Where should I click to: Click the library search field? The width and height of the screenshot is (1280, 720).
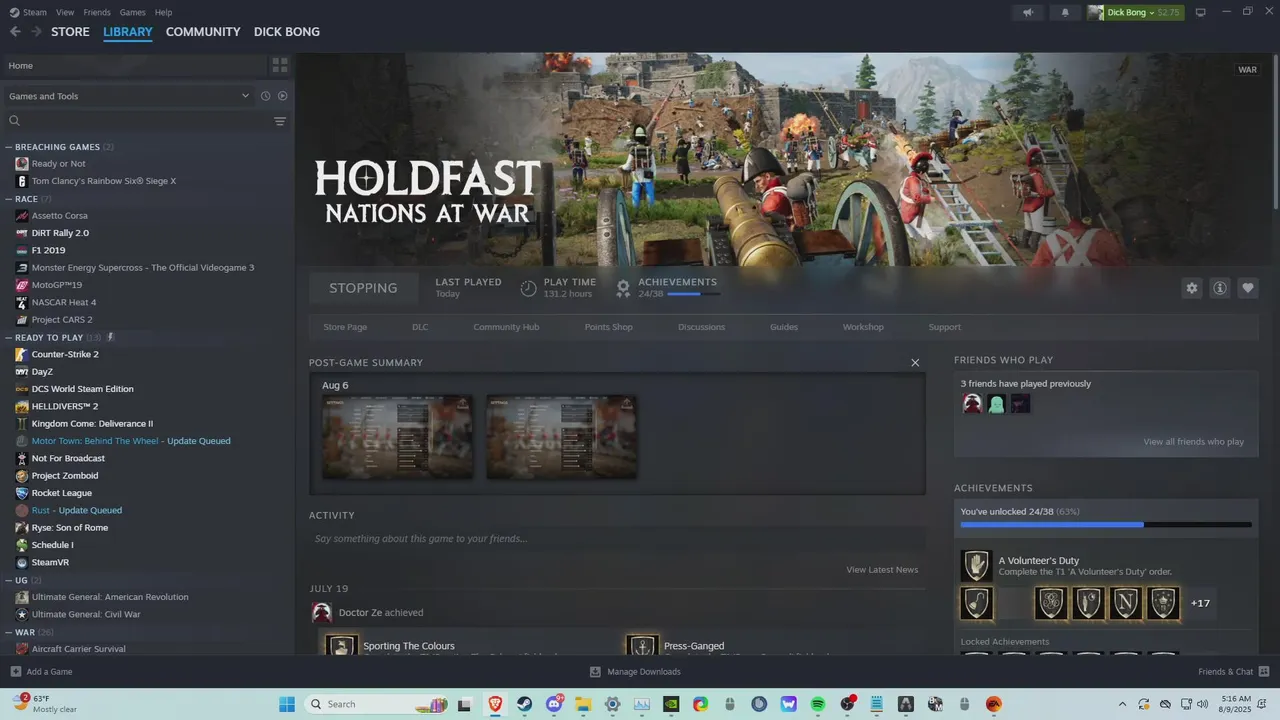[x=136, y=121]
